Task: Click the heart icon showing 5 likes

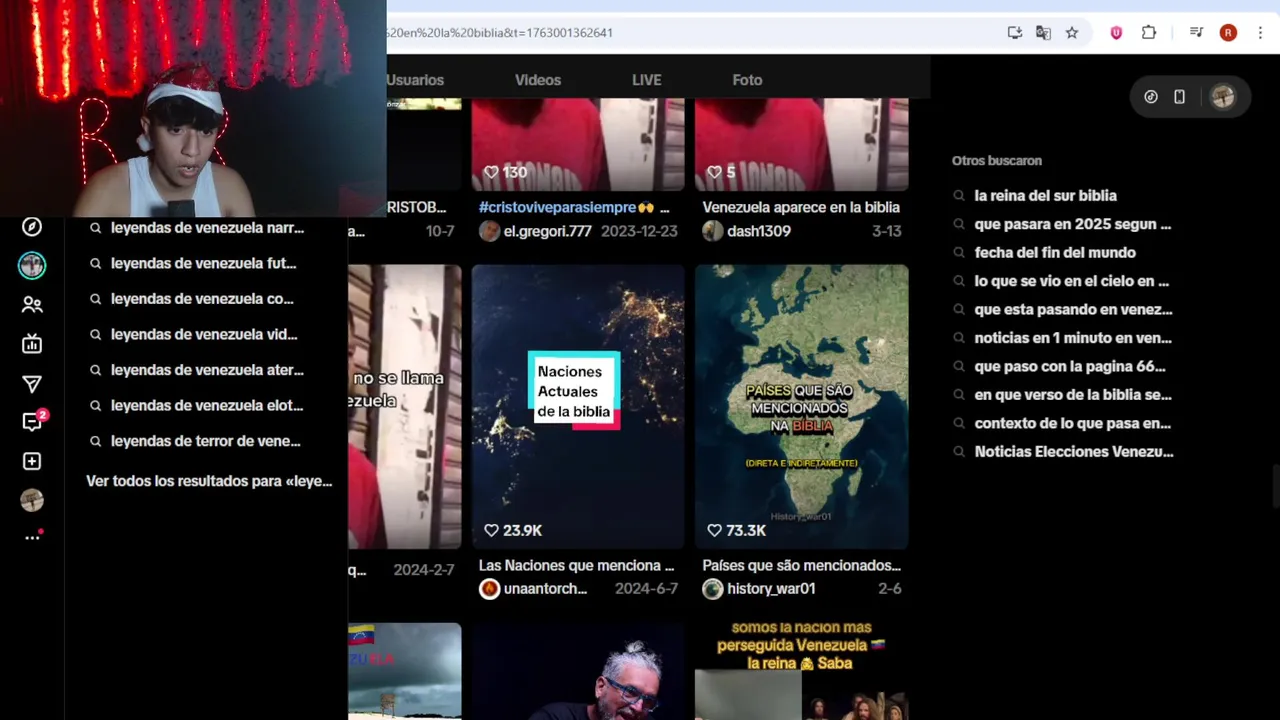Action: pos(714,172)
